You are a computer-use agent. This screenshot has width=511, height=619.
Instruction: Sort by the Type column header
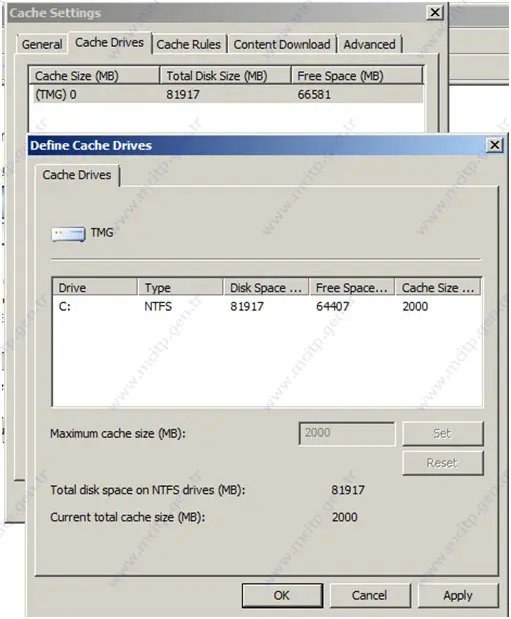click(x=180, y=287)
